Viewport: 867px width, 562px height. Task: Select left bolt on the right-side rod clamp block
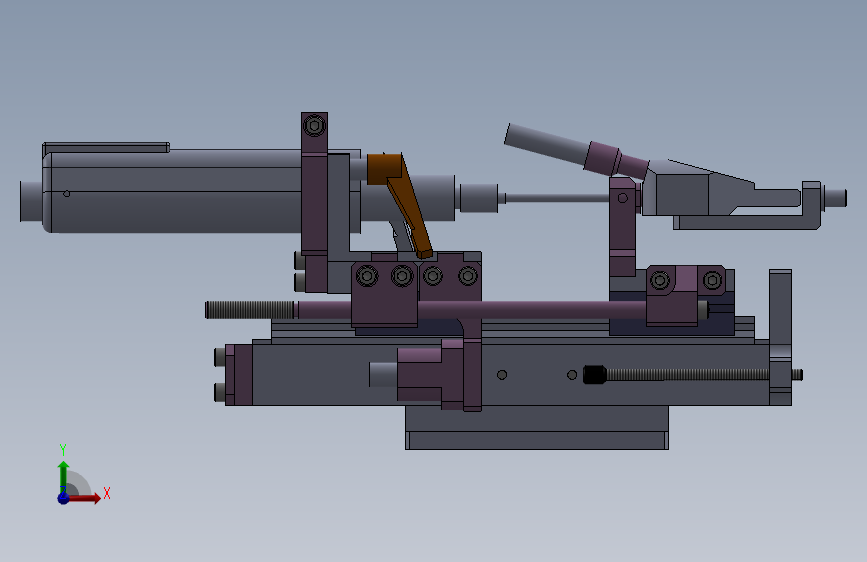point(660,280)
